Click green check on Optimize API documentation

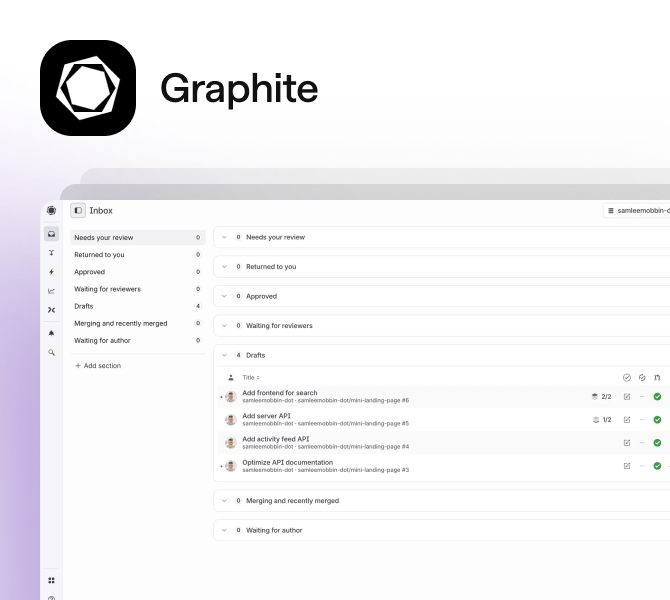click(x=657, y=466)
